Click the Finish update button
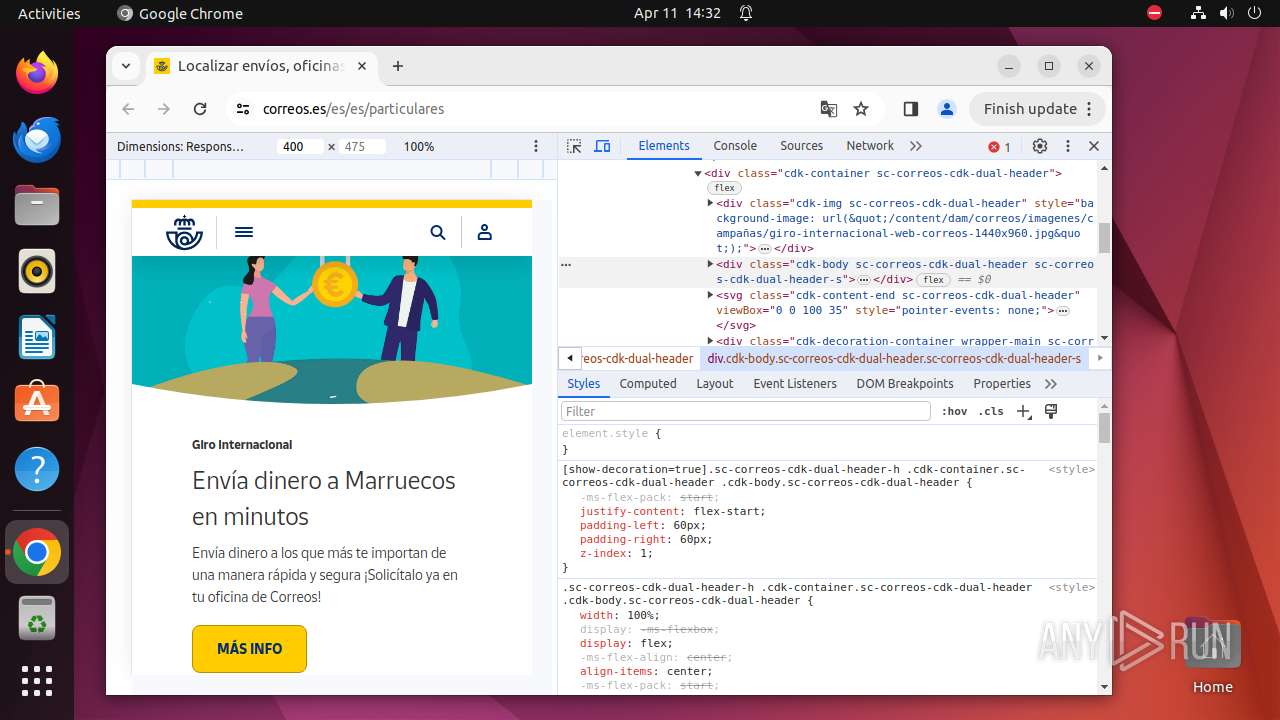Viewport: 1280px width, 720px height. tap(1037, 109)
